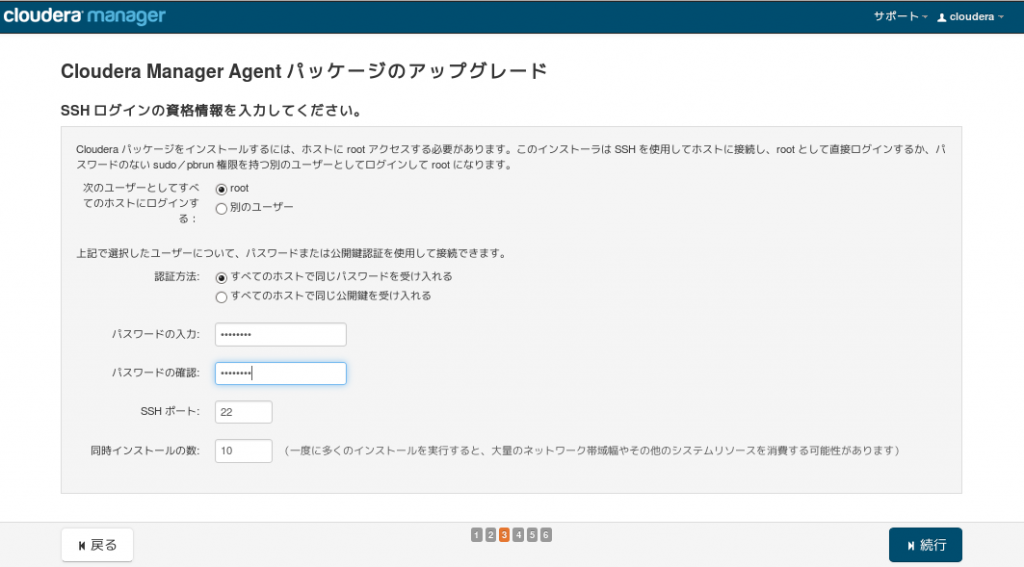The image size is (1024, 567).
Task: Choose same password for all hosts option
Action: pyautogui.click(x=221, y=278)
